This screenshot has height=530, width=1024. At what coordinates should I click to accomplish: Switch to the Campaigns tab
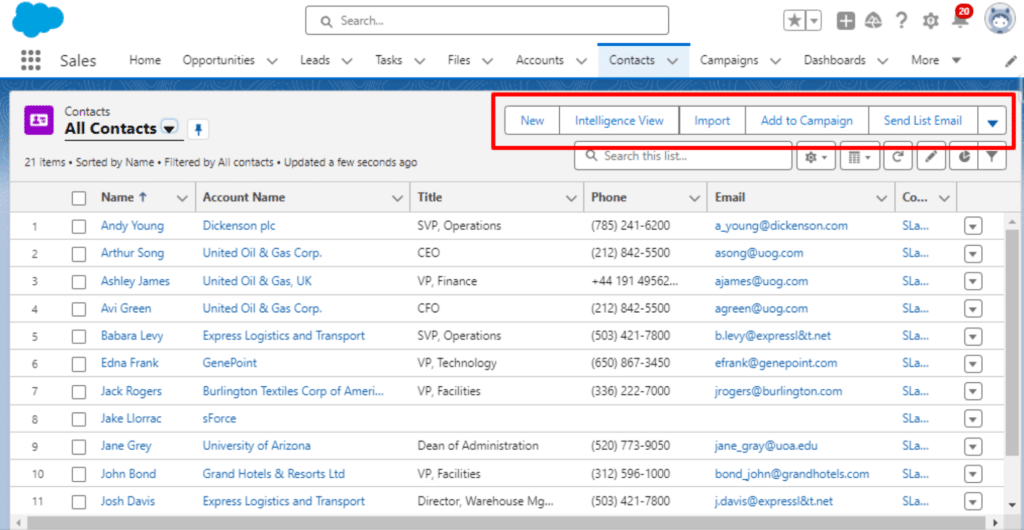tap(729, 60)
